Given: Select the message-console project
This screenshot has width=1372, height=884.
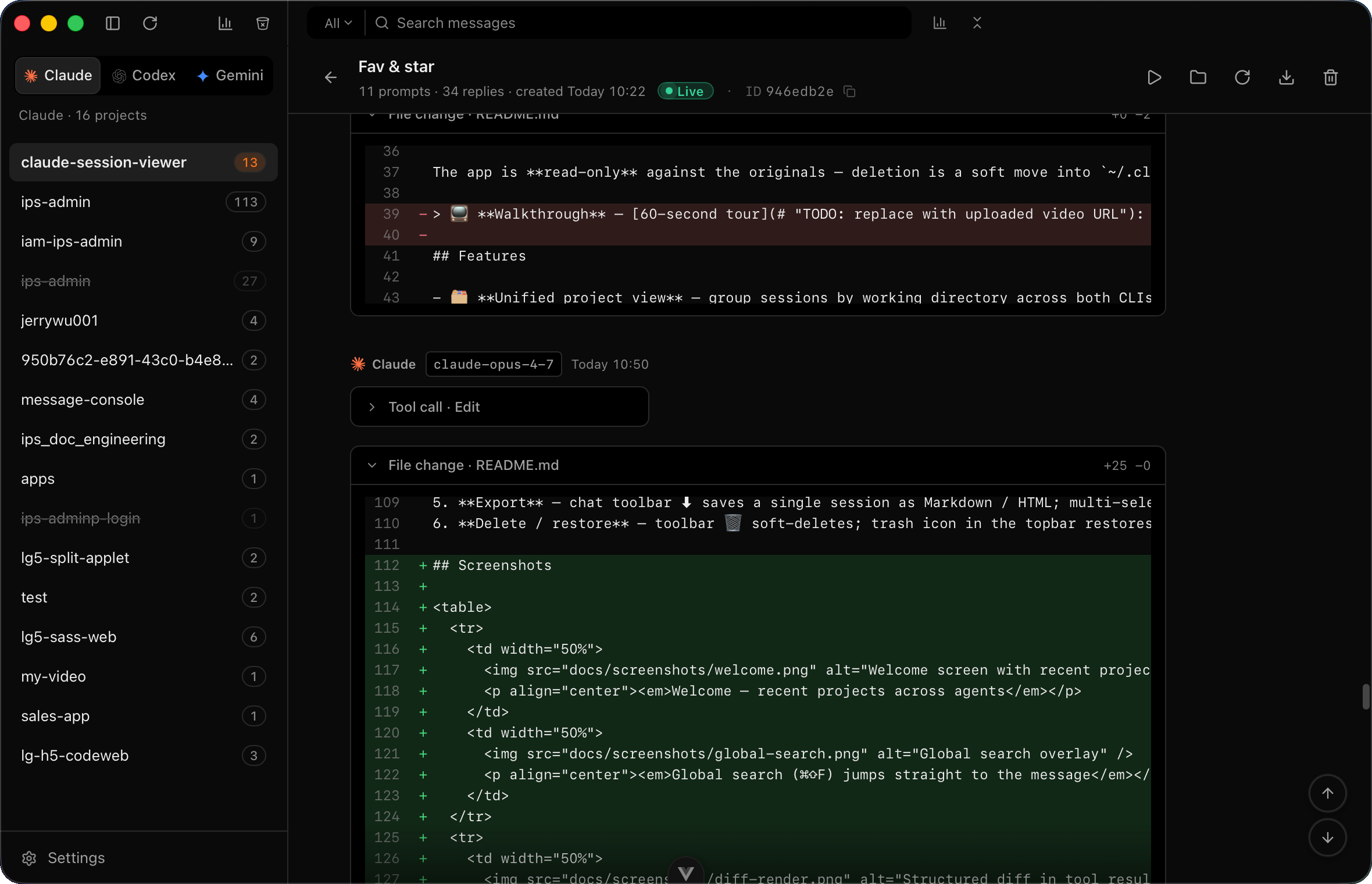Looking at the screenshot, I should coord(144,400).
